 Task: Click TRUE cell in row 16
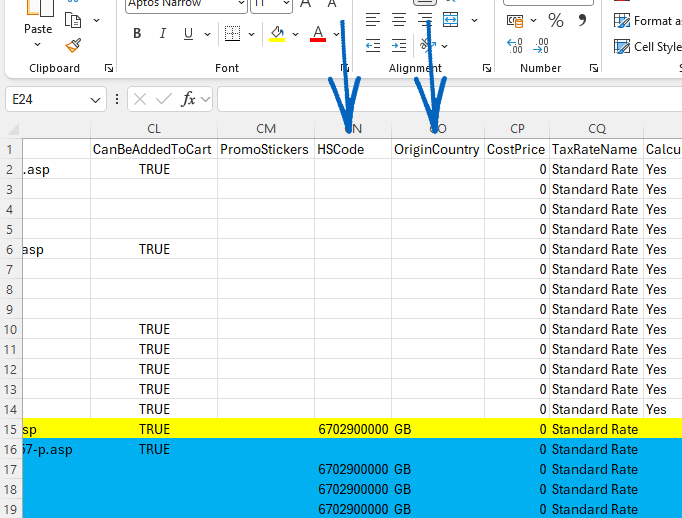pos(154,449)
